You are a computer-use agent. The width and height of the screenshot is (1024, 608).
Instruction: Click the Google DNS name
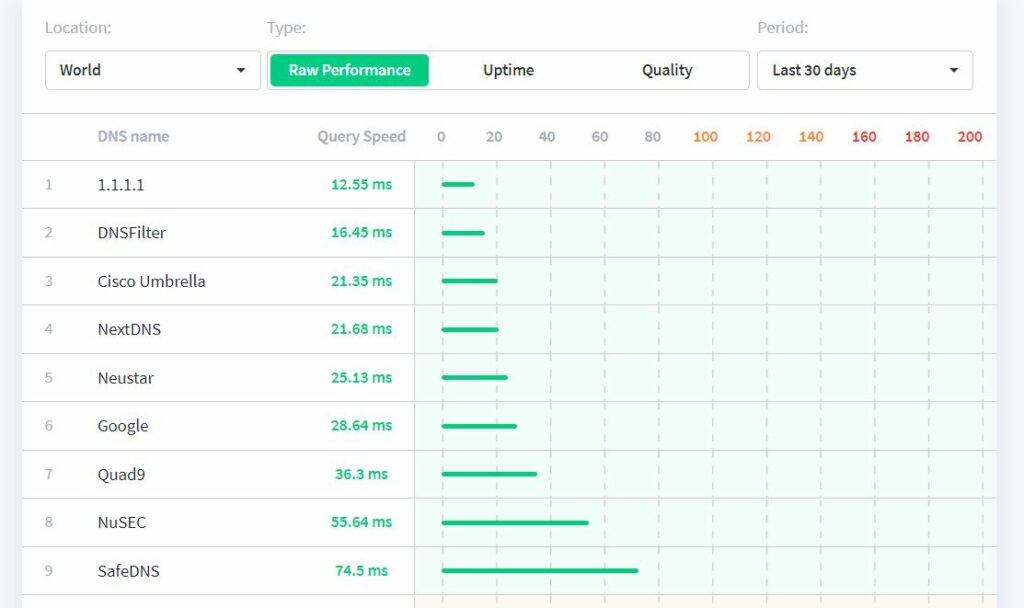123,426
